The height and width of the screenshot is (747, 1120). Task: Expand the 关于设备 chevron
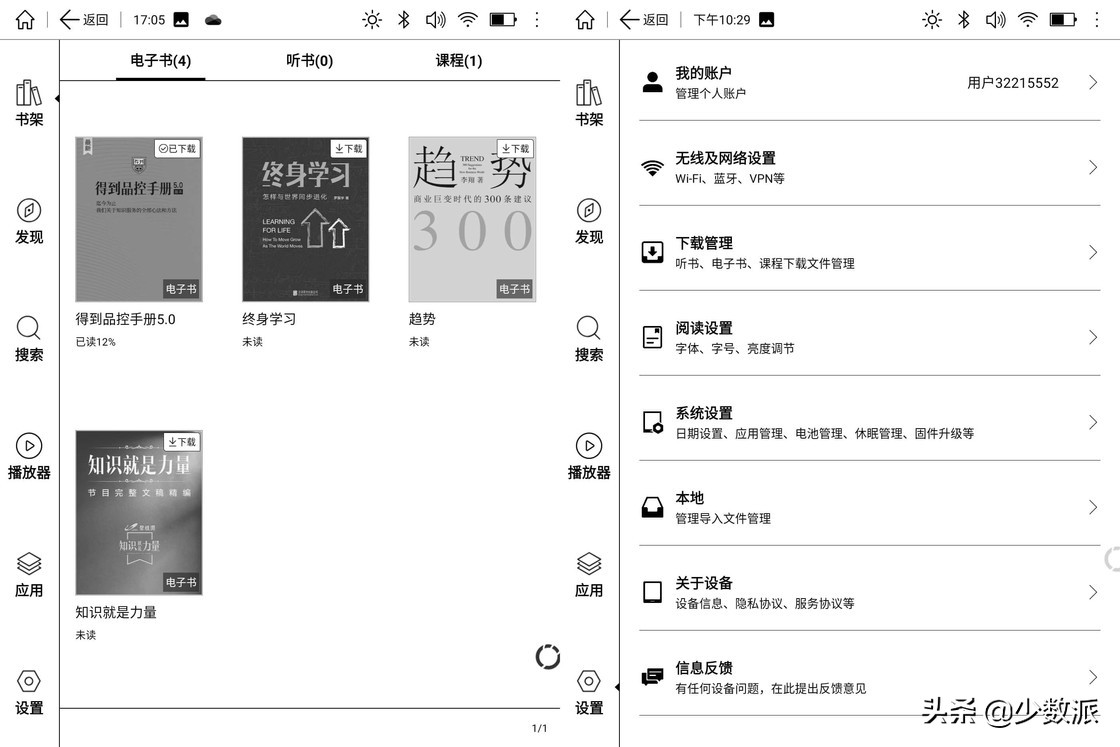[x=1092, y=592]
